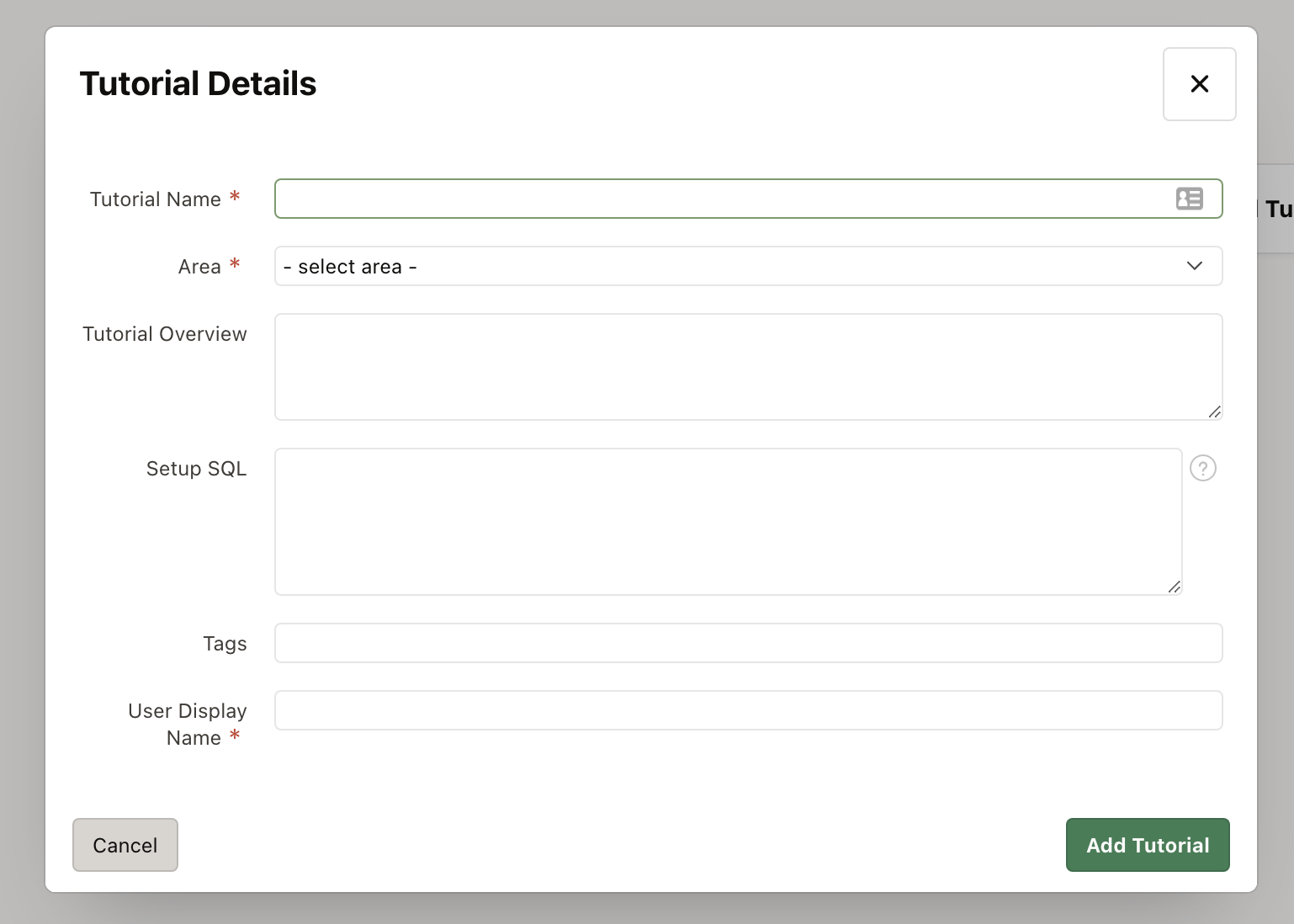Focus the User Display Name field
This screenshot has height=924, width=1294.
(x=747, y=710)
